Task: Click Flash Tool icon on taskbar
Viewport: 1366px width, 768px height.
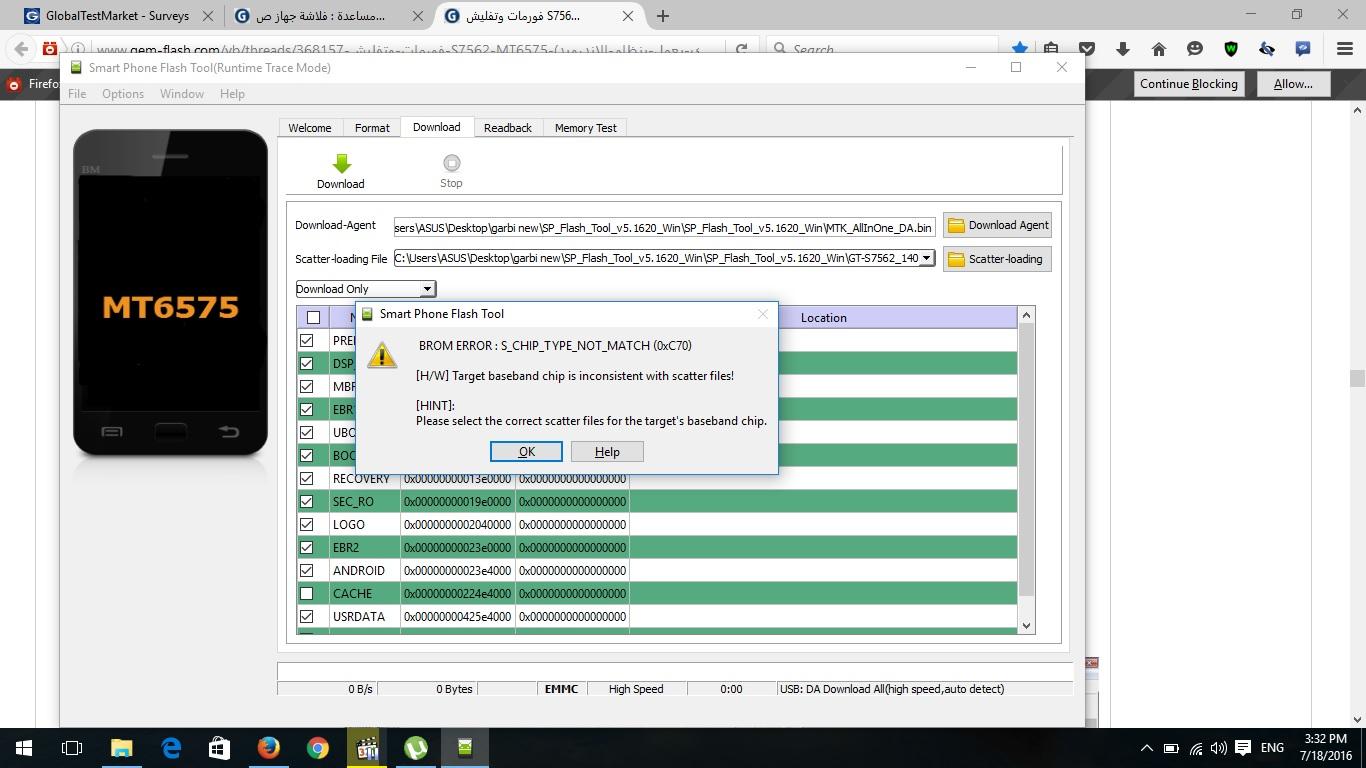Action: click(464, 747)
